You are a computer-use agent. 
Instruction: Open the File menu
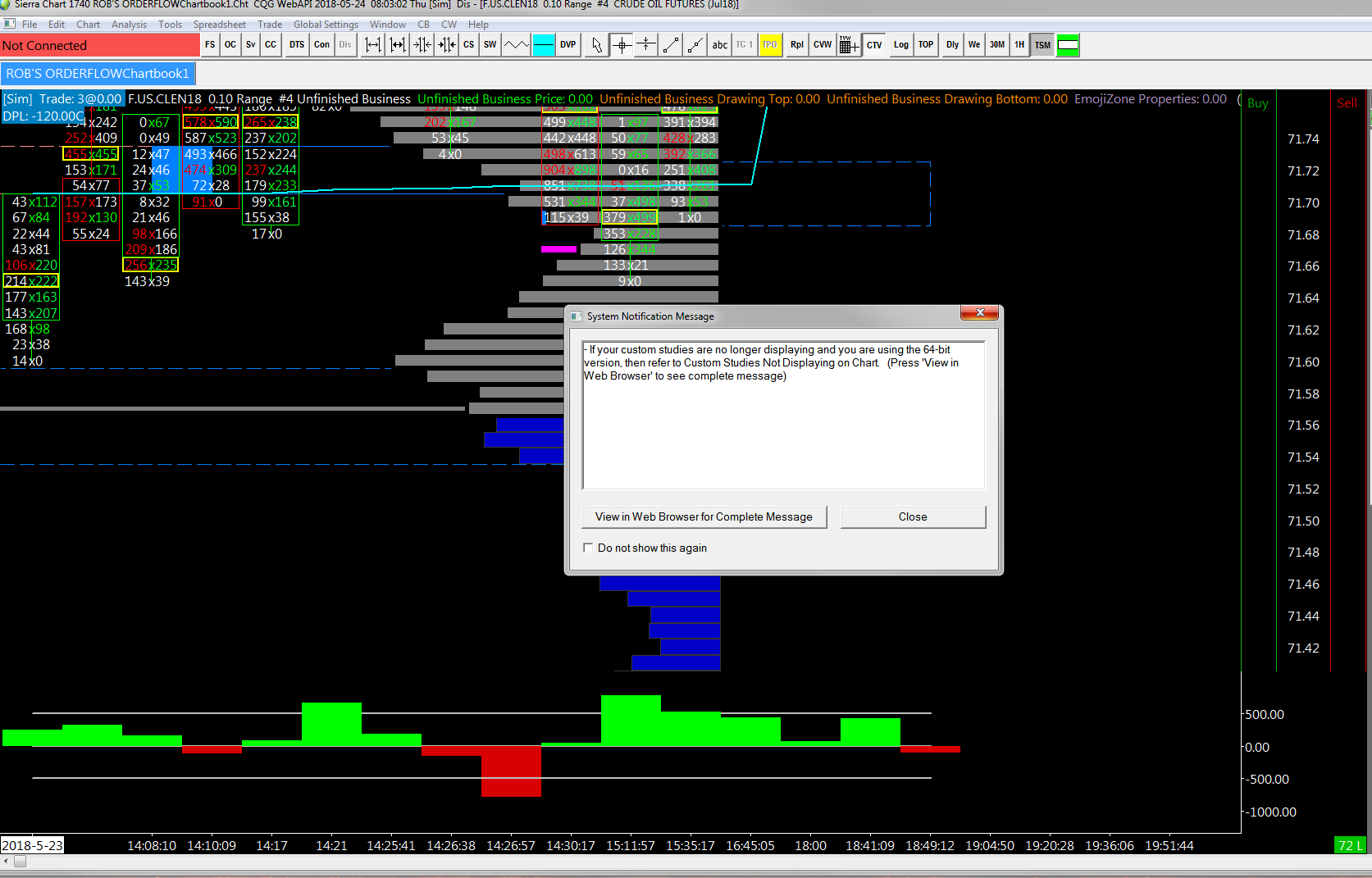(30, 25)
